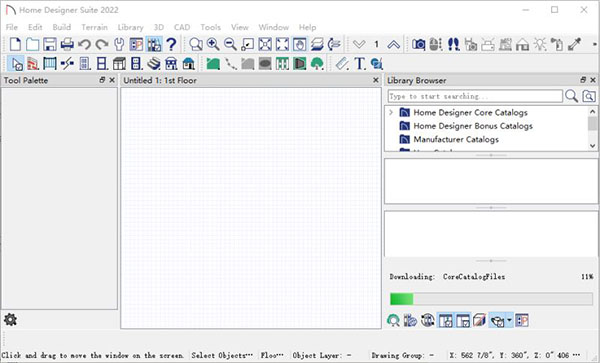Select the Stairs tool
Viewport: 600px width, 363px height.
(x=154, y=63)
